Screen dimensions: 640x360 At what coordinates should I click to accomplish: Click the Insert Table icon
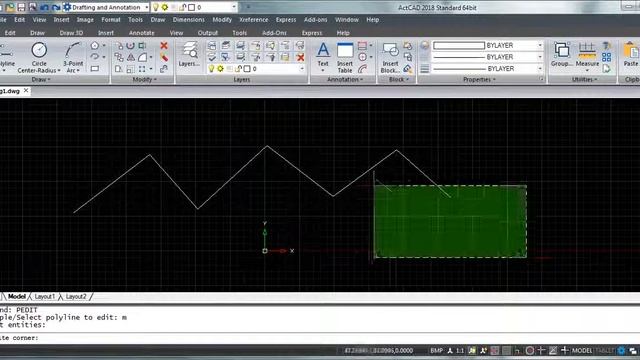coord(345,57)
